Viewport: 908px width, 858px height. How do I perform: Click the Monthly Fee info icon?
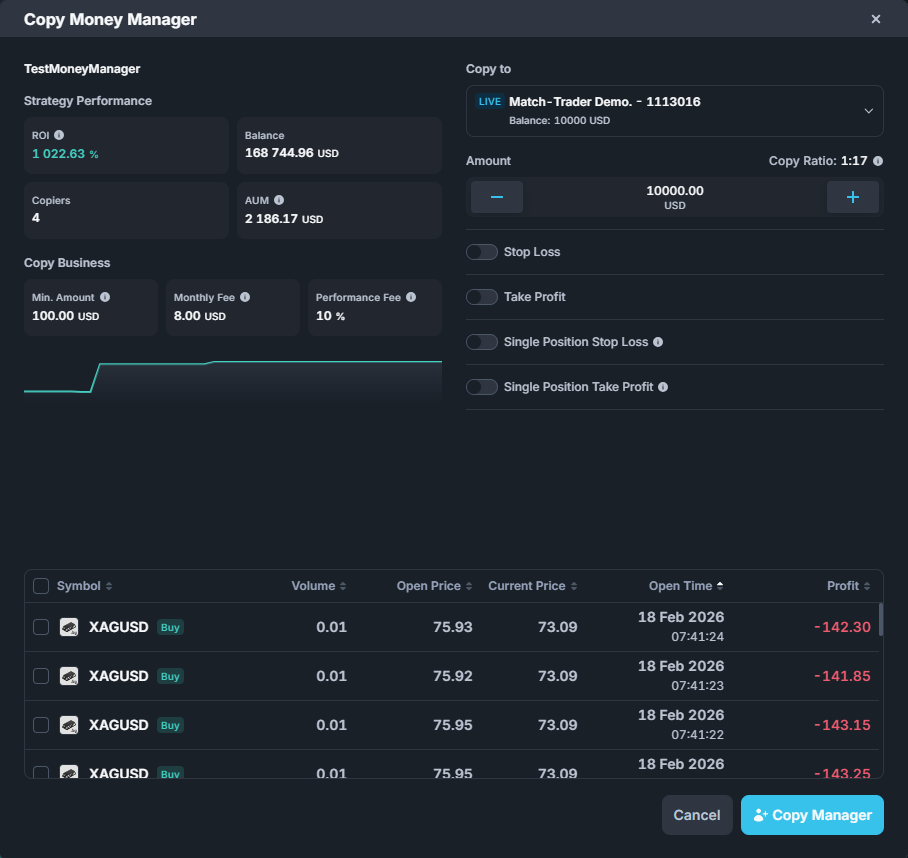tap(245, 297)
